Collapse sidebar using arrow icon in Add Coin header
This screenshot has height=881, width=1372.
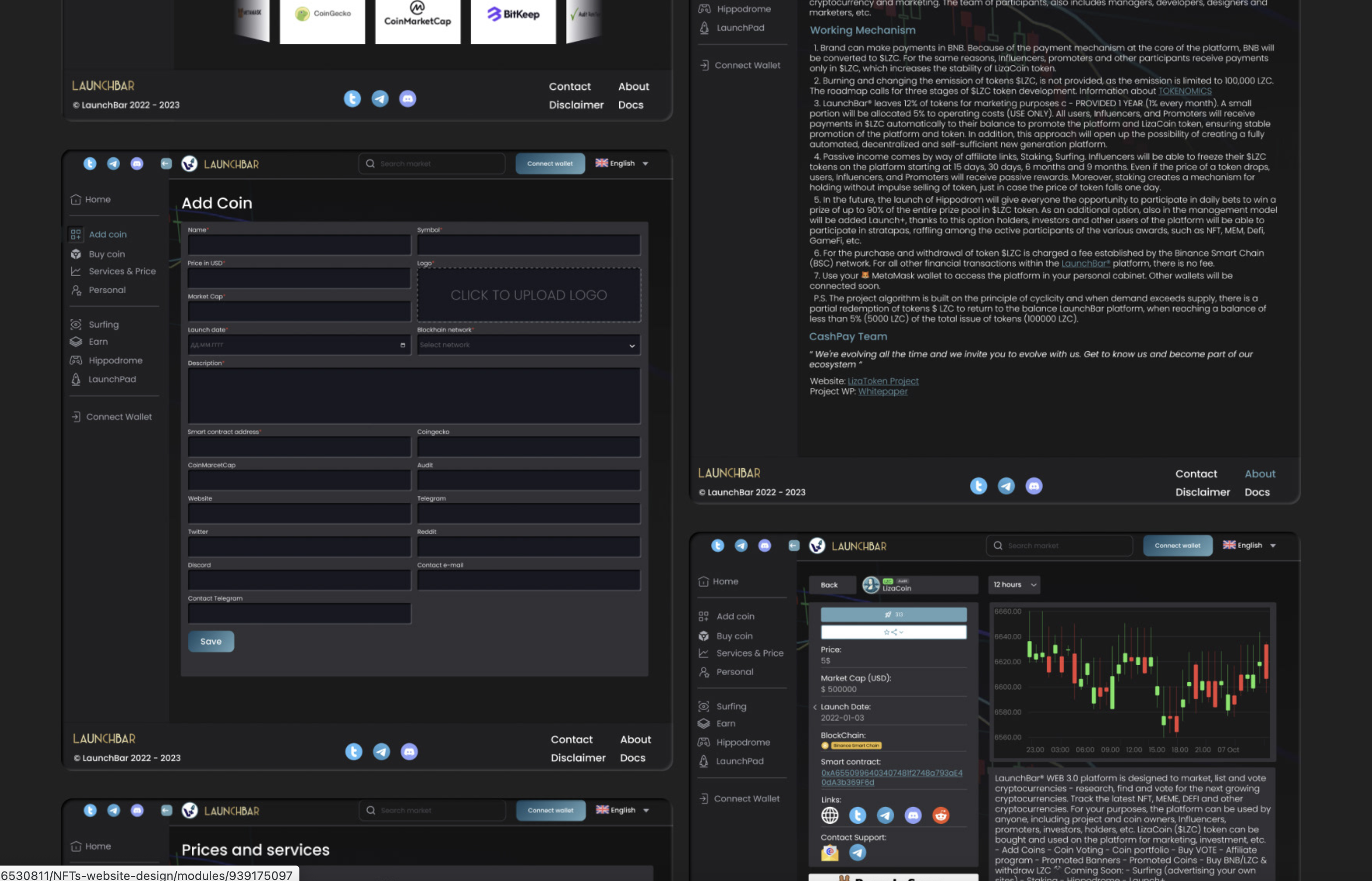pyautogui.click(x=166, y=163)
